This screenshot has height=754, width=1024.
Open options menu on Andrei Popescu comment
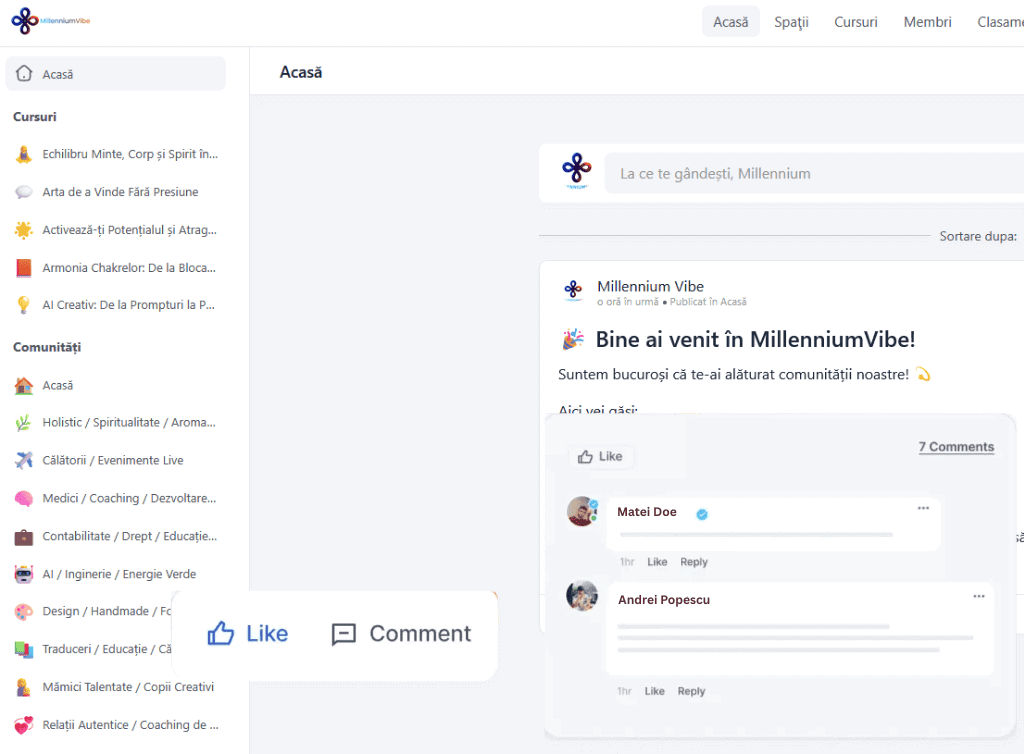pos(978,596)
